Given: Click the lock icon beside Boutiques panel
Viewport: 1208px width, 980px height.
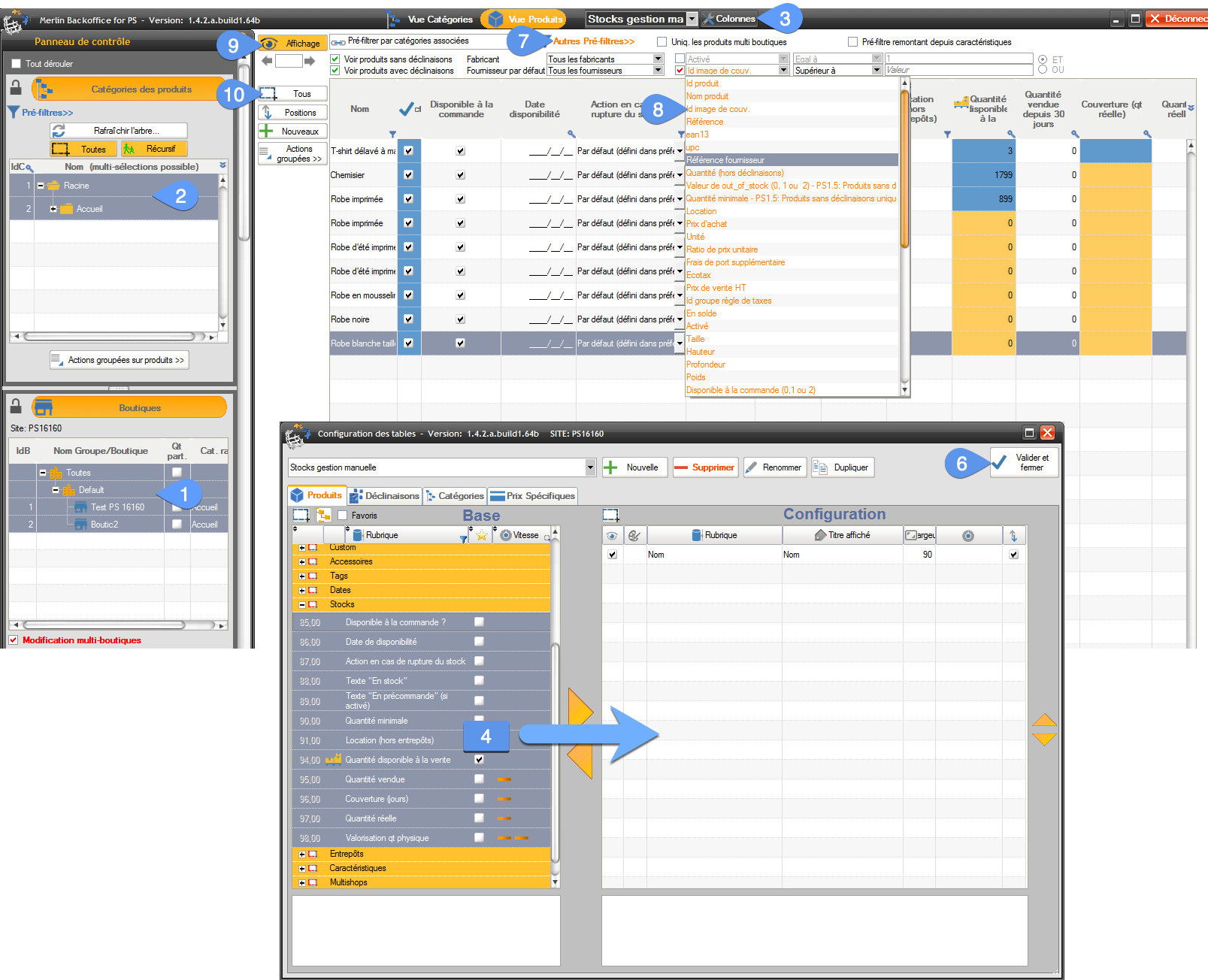Looking at the screenshot, I should coord(16,407).
